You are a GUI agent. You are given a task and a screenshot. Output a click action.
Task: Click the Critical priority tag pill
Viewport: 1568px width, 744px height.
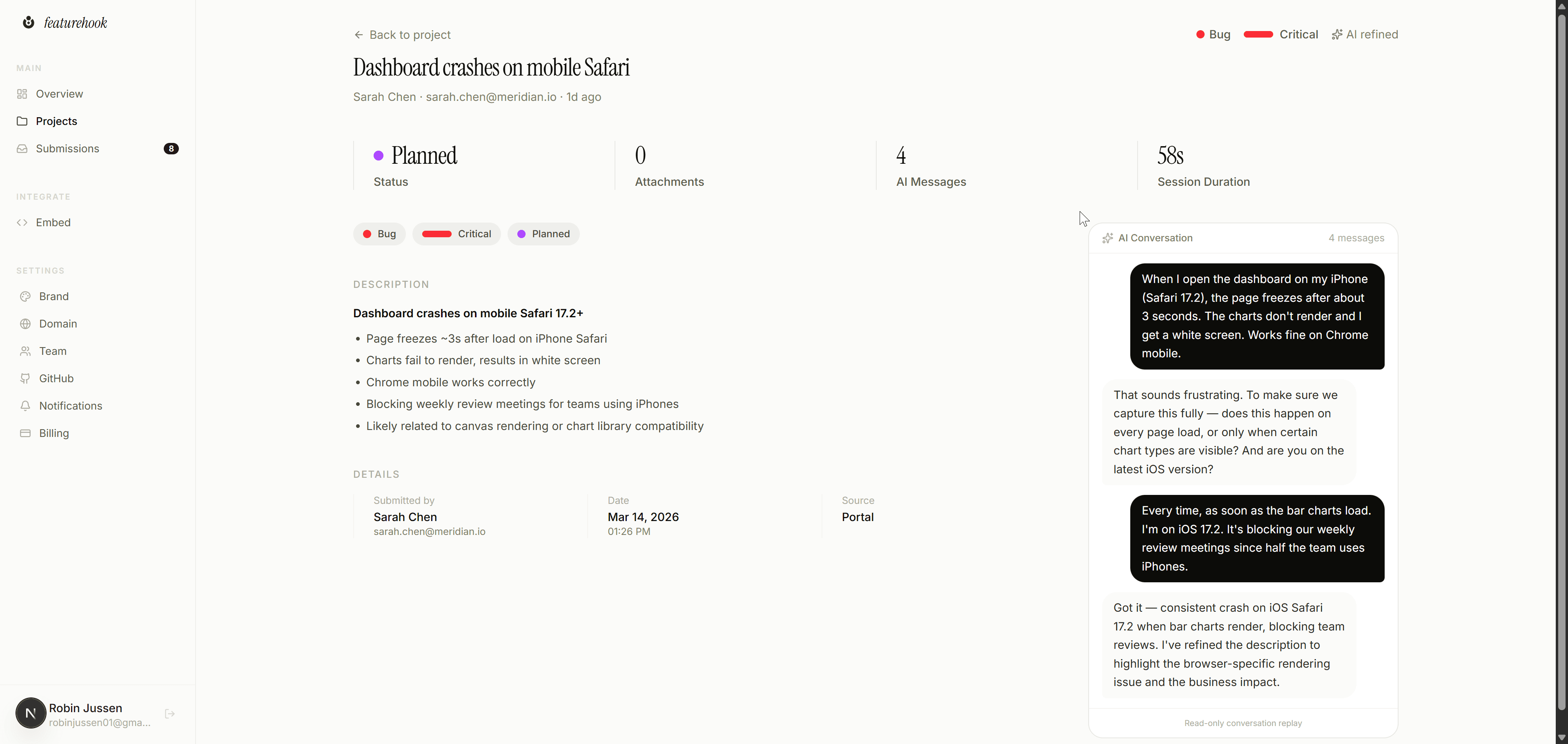pyautogui.click(x=457, y=234)
